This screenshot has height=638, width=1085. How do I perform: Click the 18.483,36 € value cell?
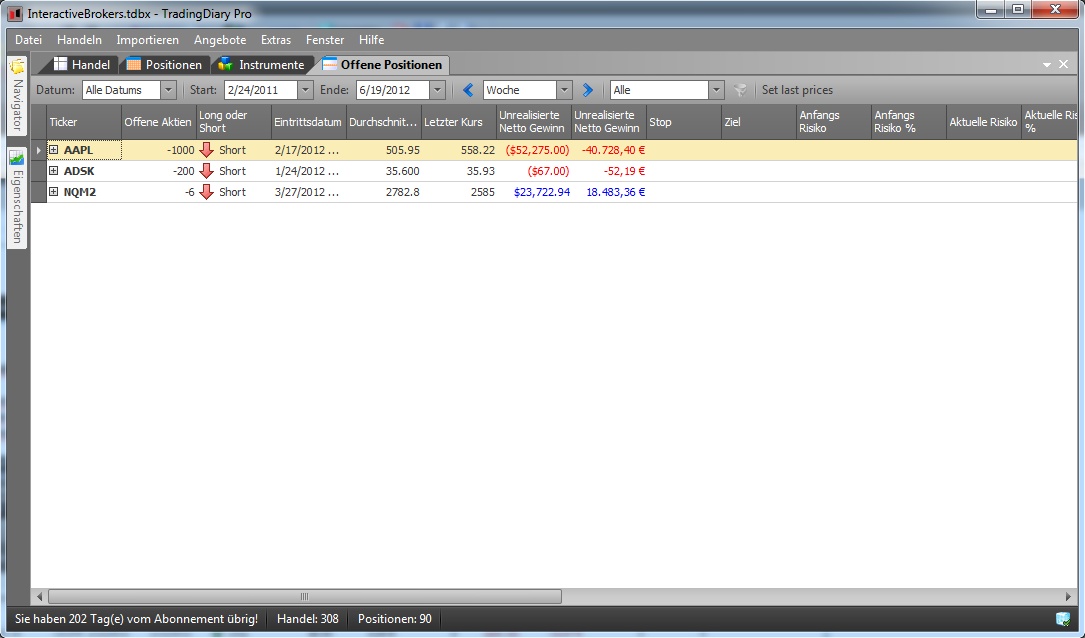coord(609,192)
